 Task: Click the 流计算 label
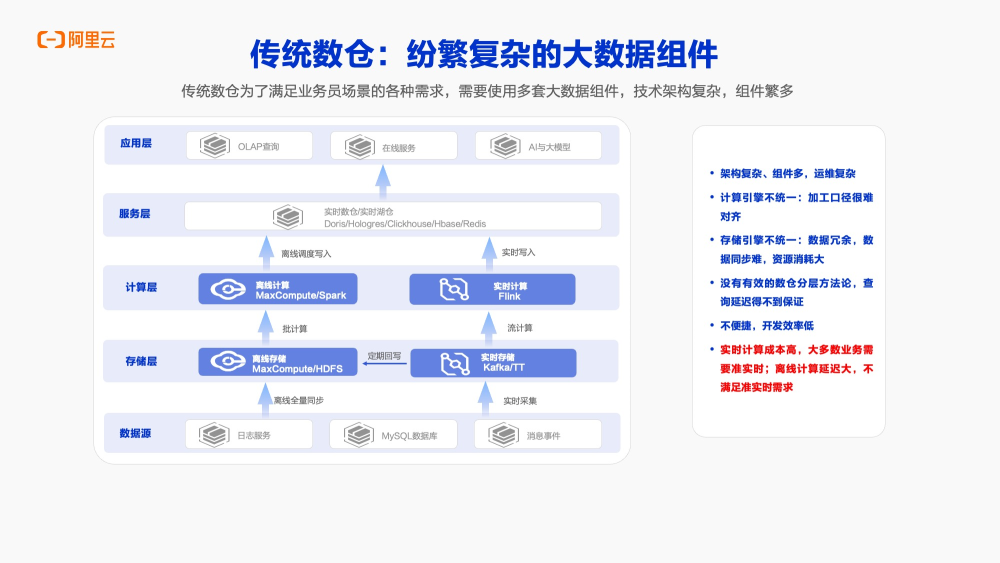click(520, 328)
